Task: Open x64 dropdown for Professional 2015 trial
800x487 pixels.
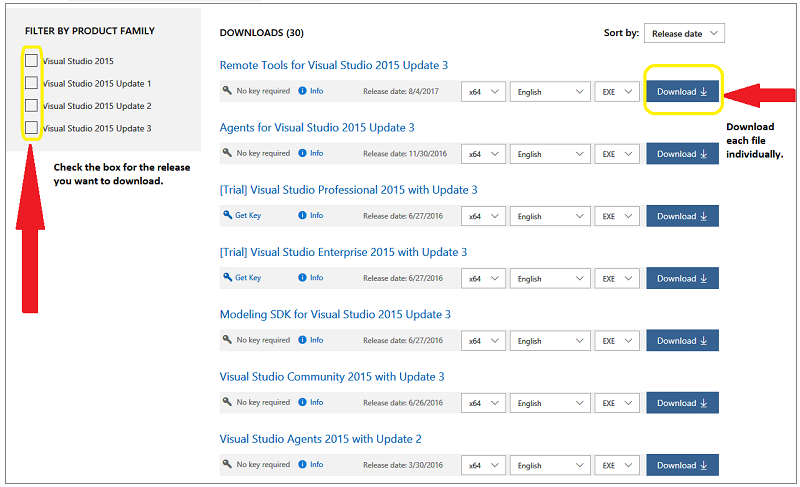Action: [483, 216]
